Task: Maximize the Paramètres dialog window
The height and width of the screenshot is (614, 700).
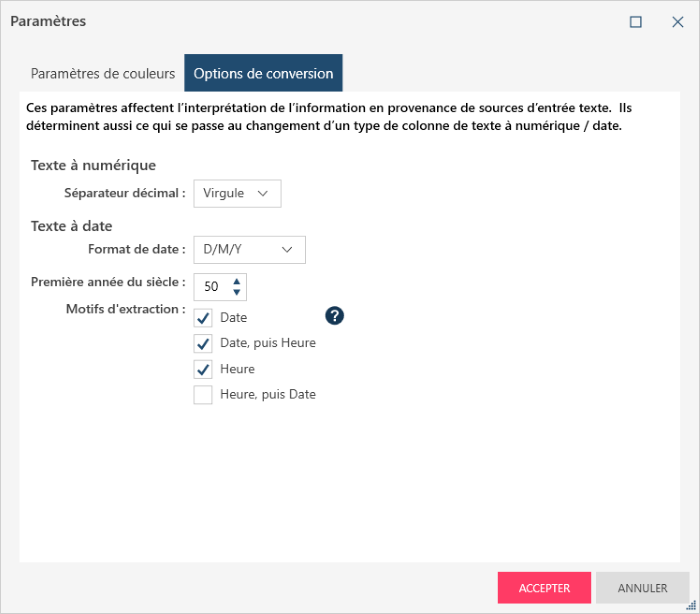Action: click(x=635, y=22)
